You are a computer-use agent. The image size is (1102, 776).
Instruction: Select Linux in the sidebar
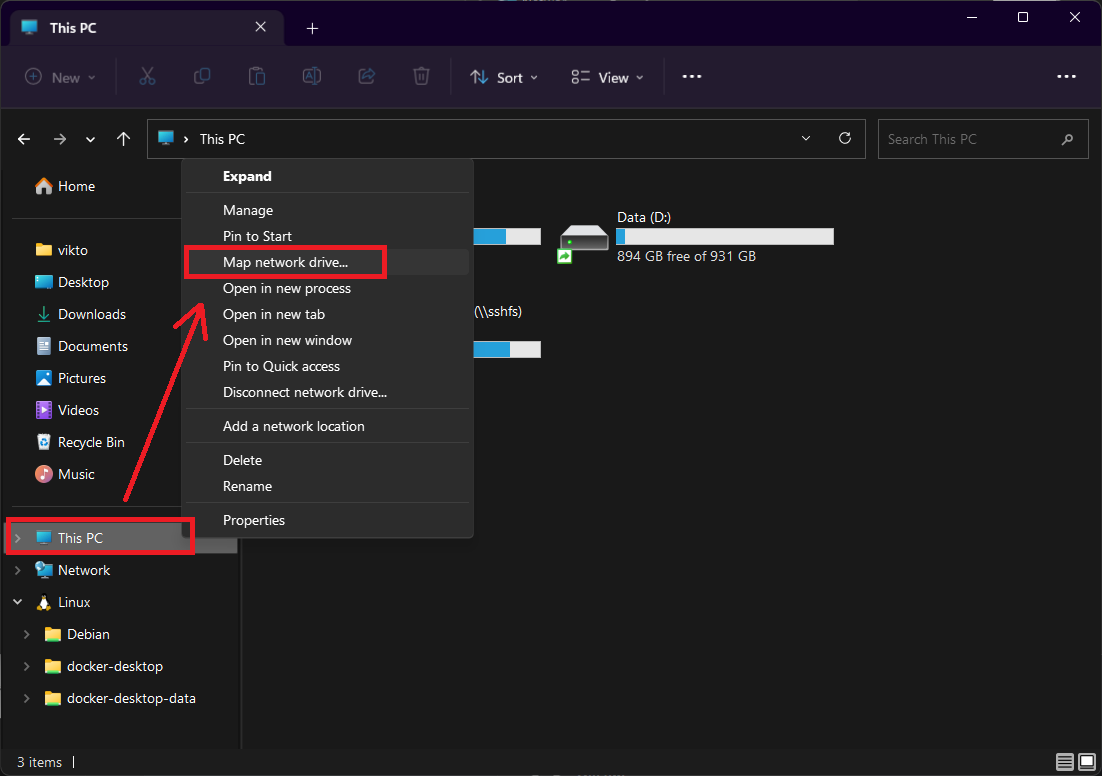[63, 602]
